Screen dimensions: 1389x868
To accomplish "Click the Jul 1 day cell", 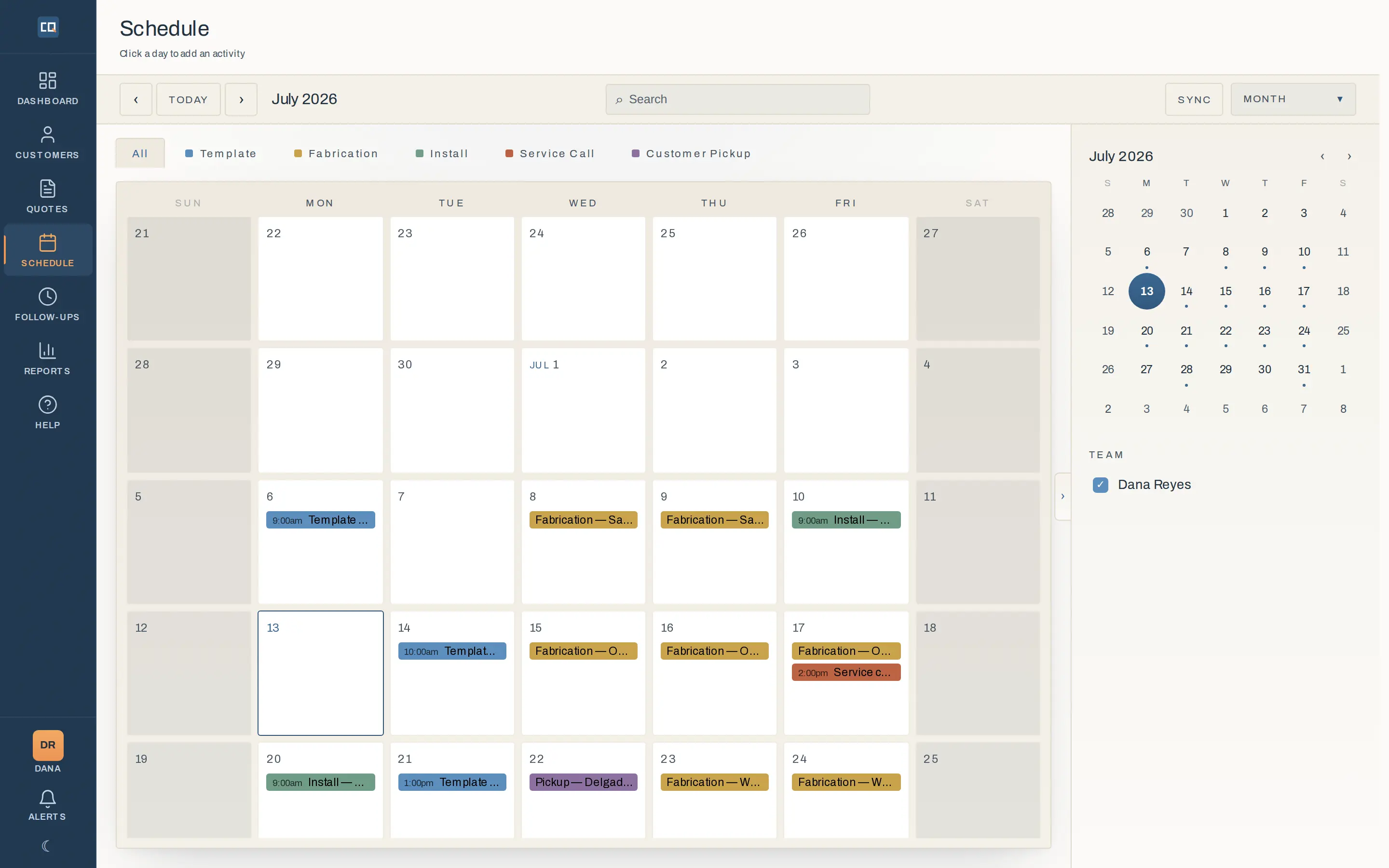I will tap(583, 410).
